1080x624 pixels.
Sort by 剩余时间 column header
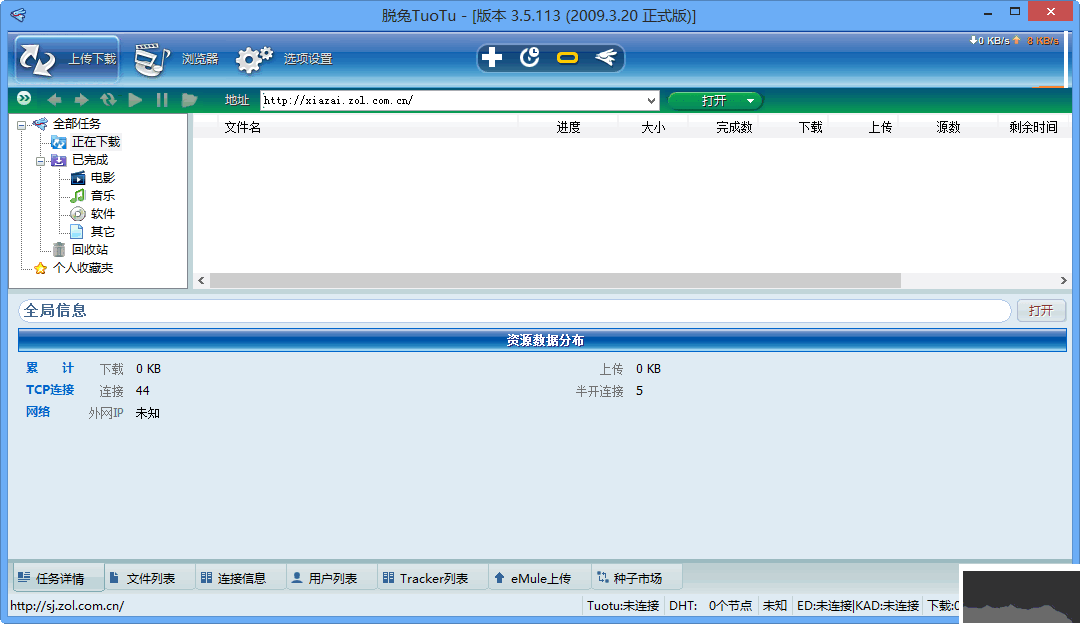(x=1033, y=127)
